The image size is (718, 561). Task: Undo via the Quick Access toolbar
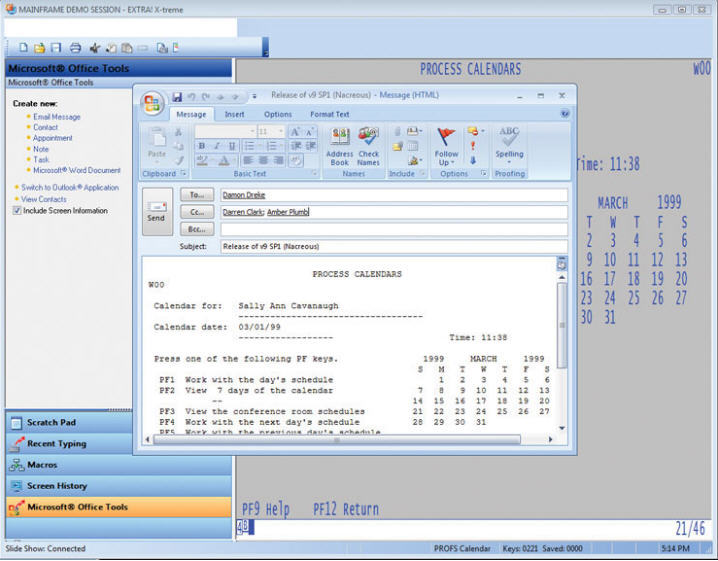(192, 97)
